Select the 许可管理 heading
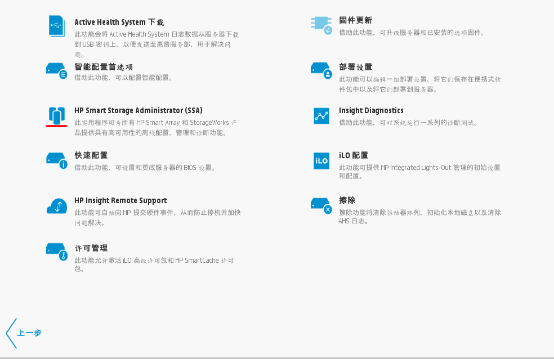The height and width of the screenshot is (360, 554). click(91, 248)
